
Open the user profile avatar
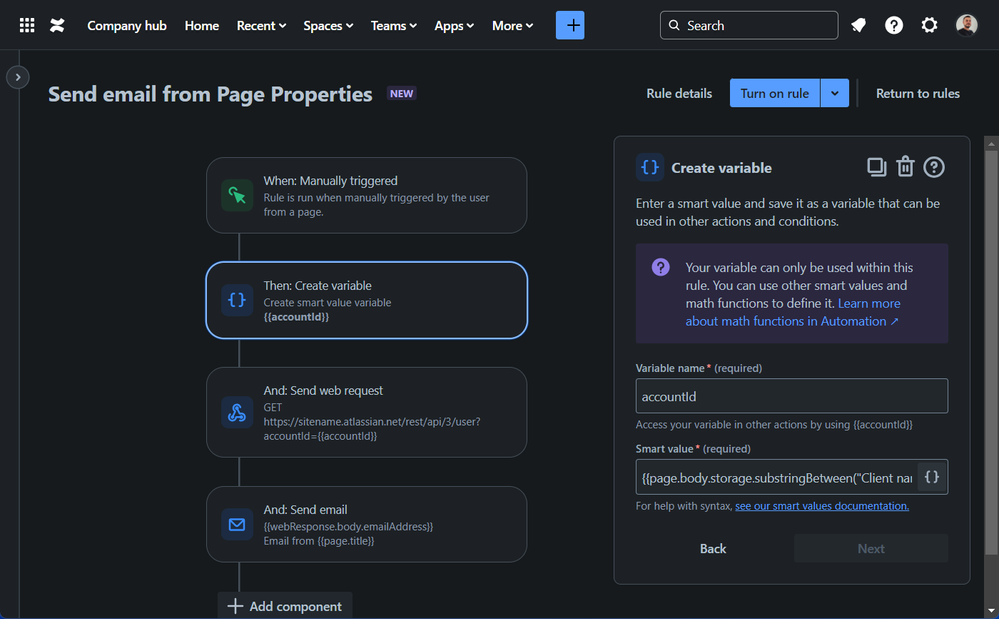tap(966, 25)
